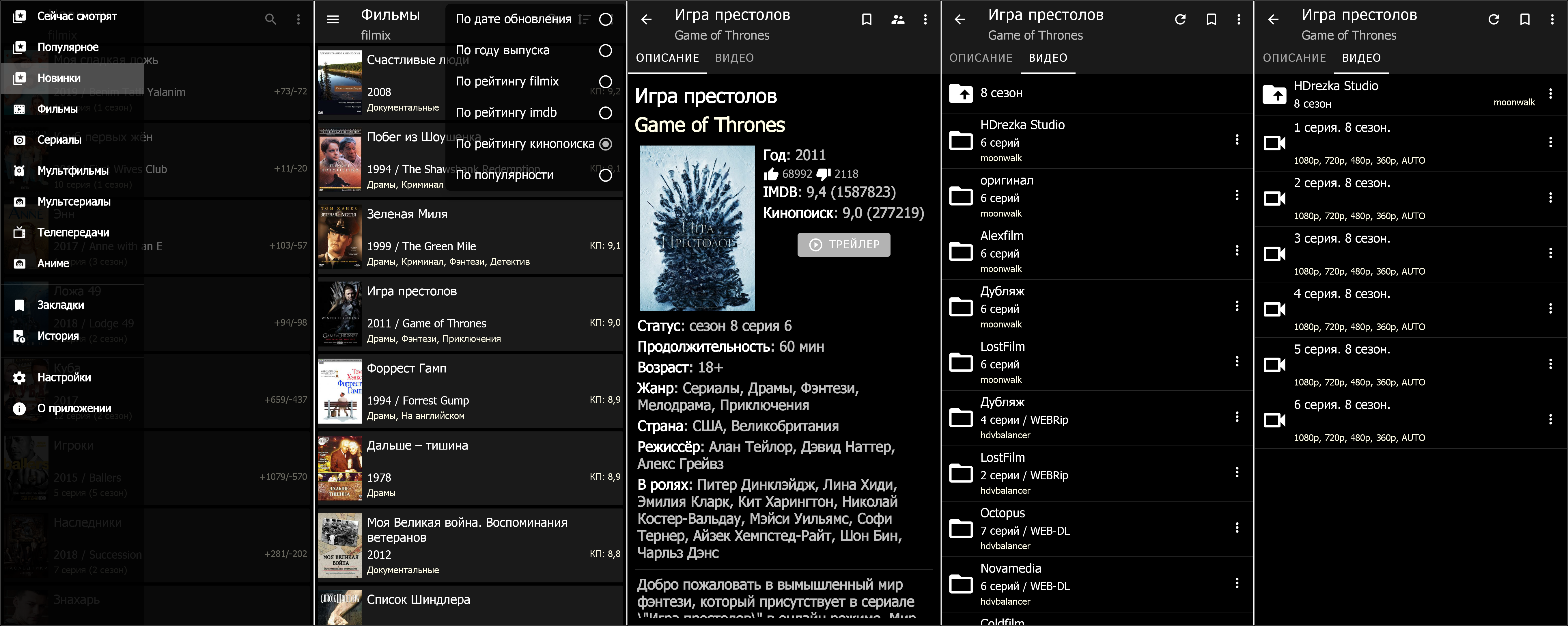The image size is (1568, 626).
Task: Open the Форрест Гамп poster thumbnail
Action: tap(340, 392)
